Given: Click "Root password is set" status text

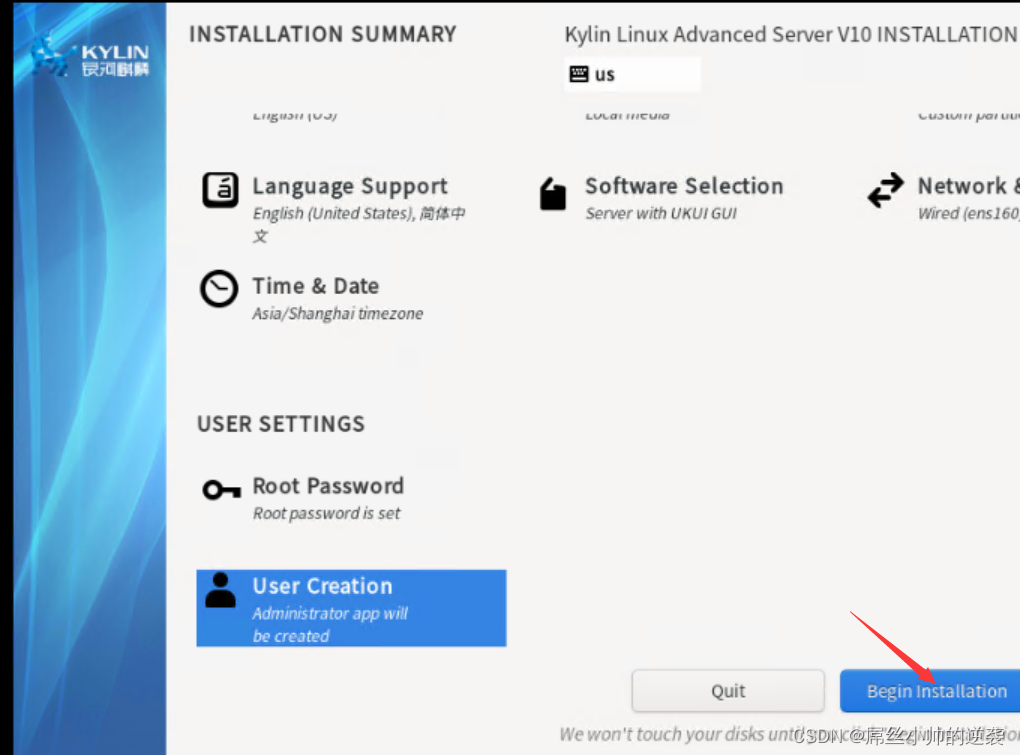Looking at the screenshot, I should [326, 514].
